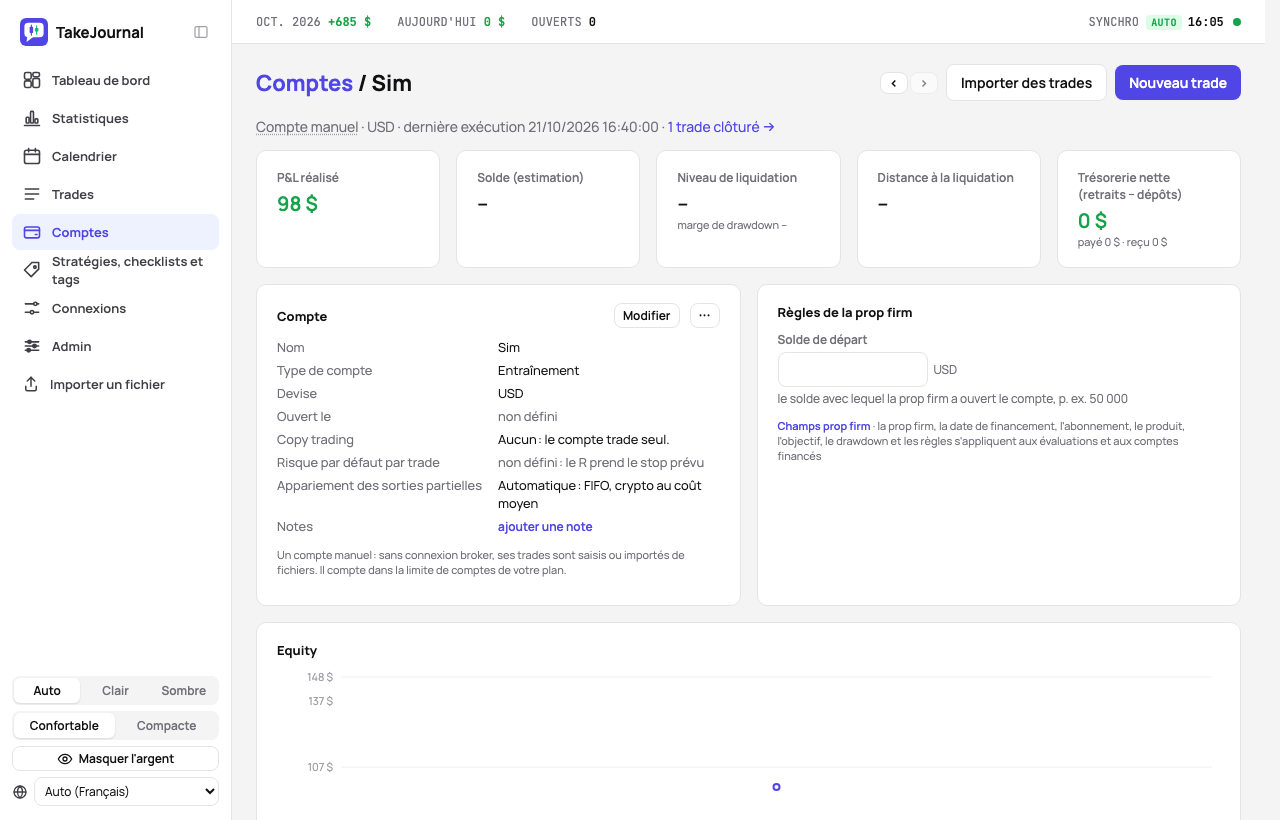This screenshot has height=820, width=1280.
Task: Click the Comptes card icon
Action: pos(32,232)
